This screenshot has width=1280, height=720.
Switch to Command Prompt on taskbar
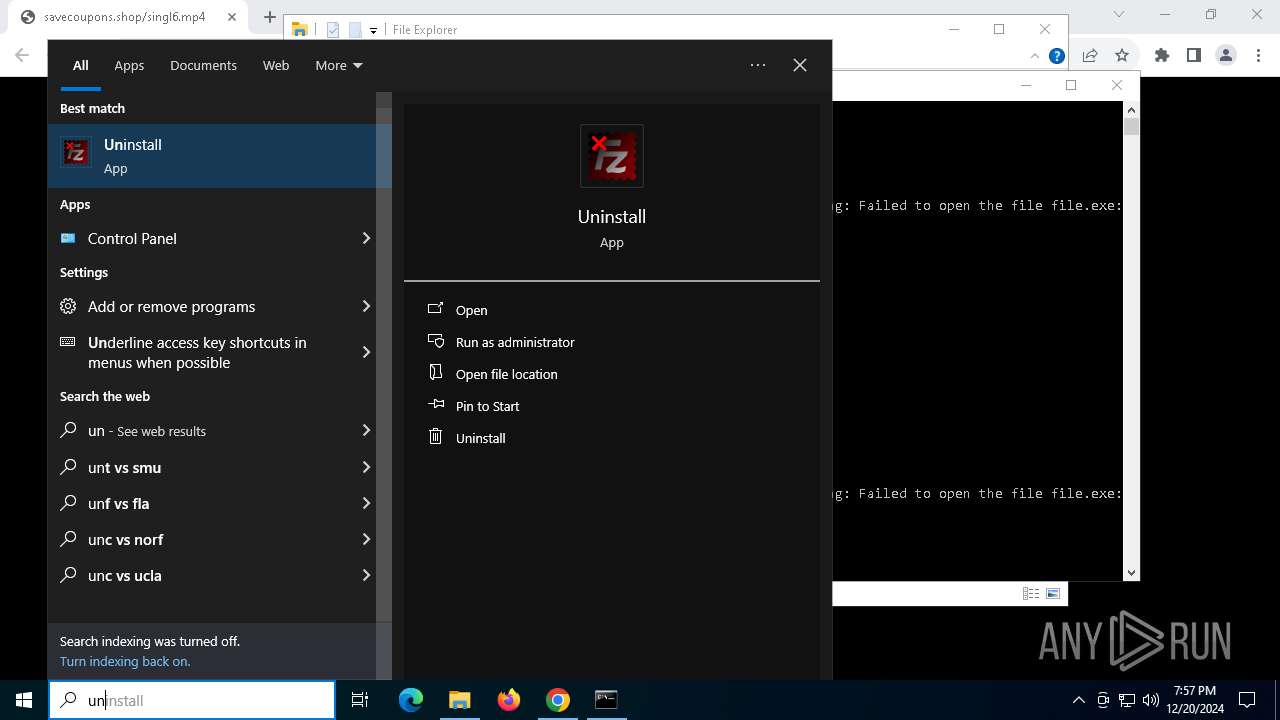pos(606,700)
